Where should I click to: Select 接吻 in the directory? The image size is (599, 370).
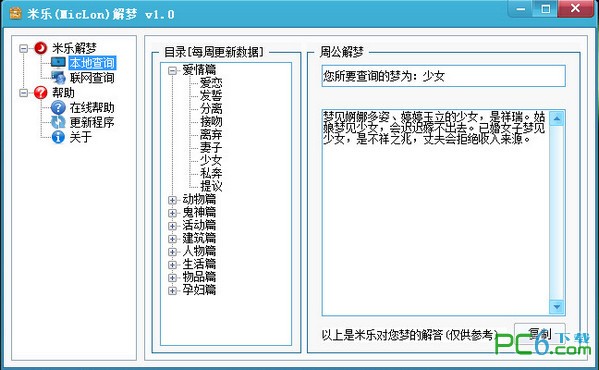tap(211, 122)
